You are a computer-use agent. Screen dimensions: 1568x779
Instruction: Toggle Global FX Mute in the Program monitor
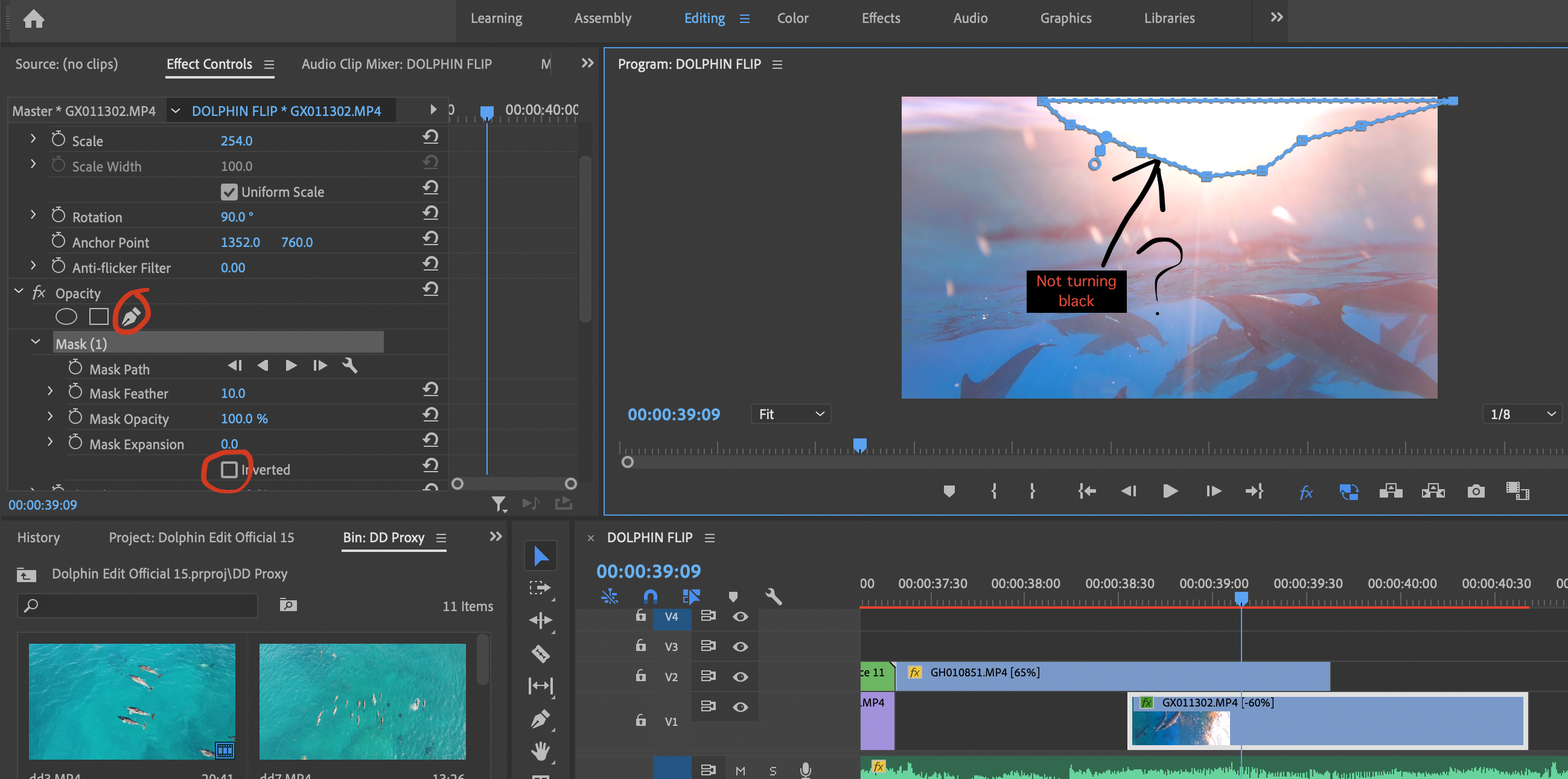[1306, 492]
